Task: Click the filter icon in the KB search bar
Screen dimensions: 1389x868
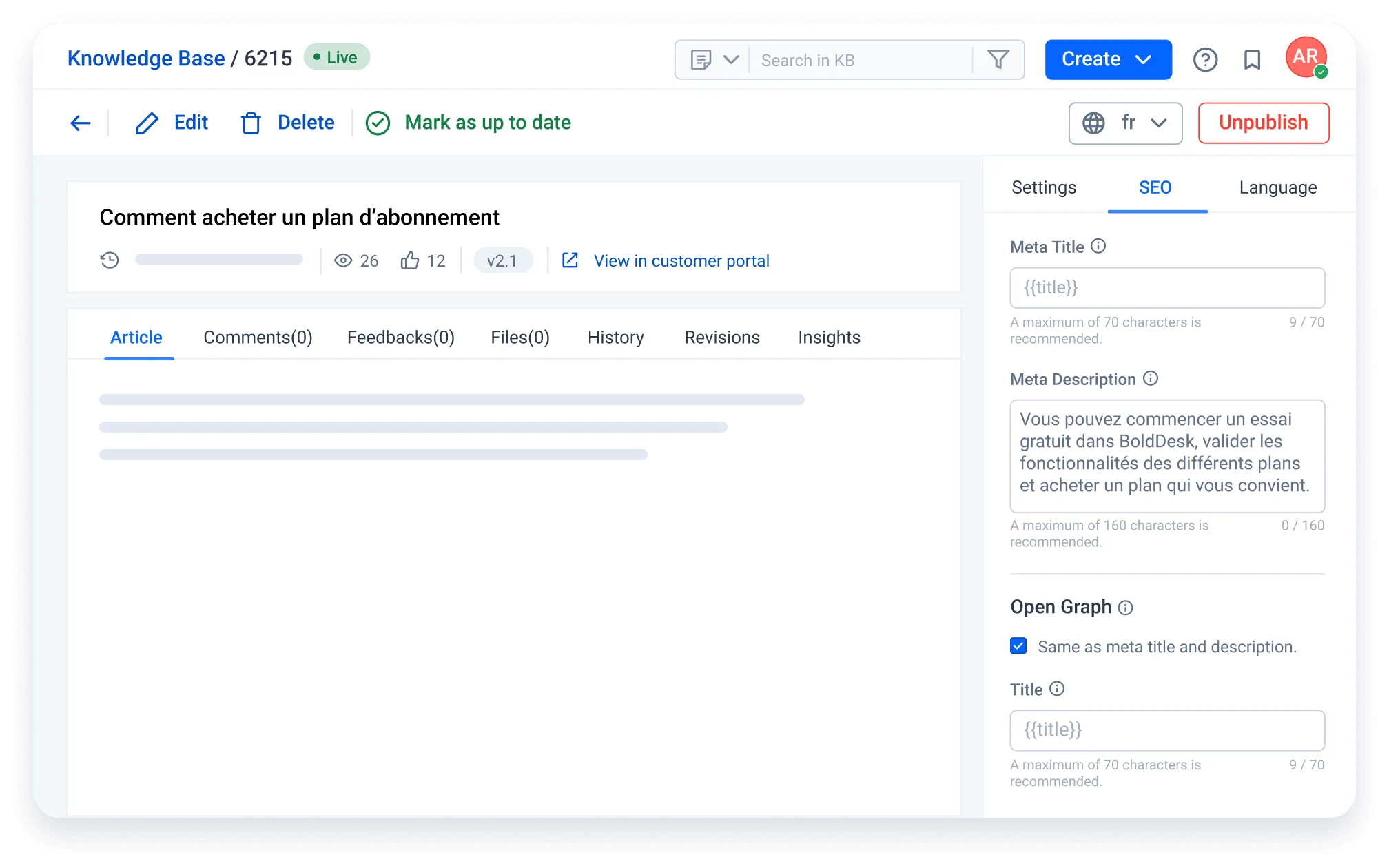Action: pos(998,60)
